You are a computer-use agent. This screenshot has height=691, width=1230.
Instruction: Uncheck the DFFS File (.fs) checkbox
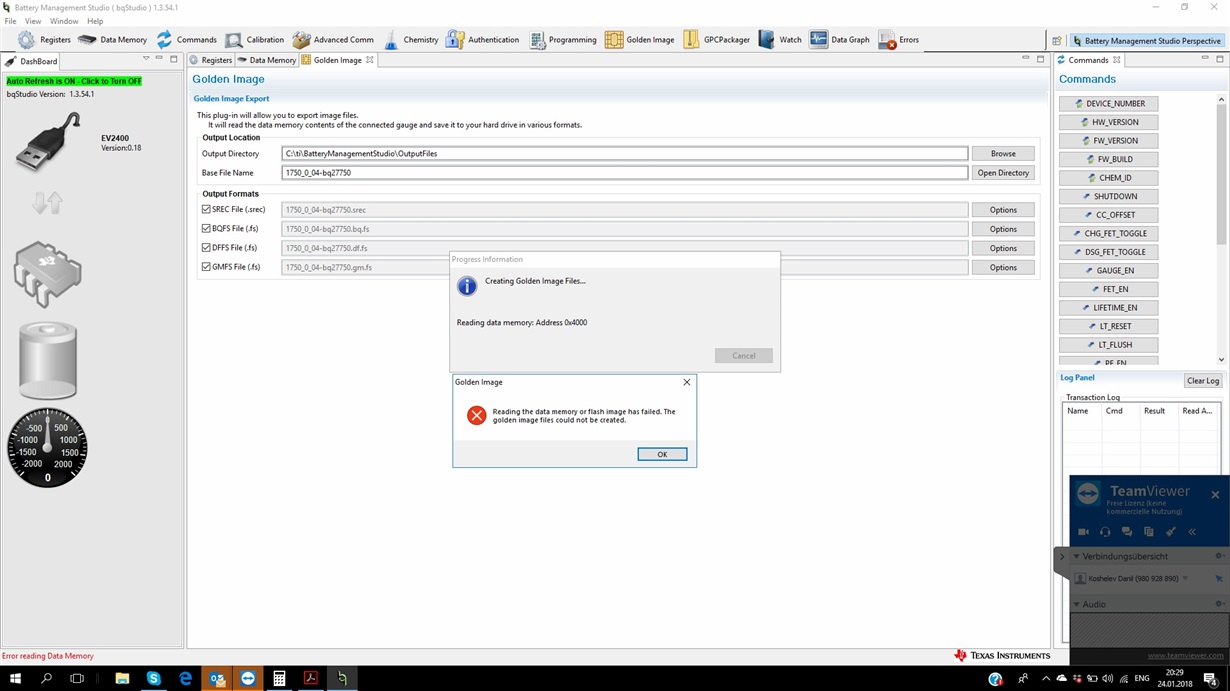pos(206,248)
